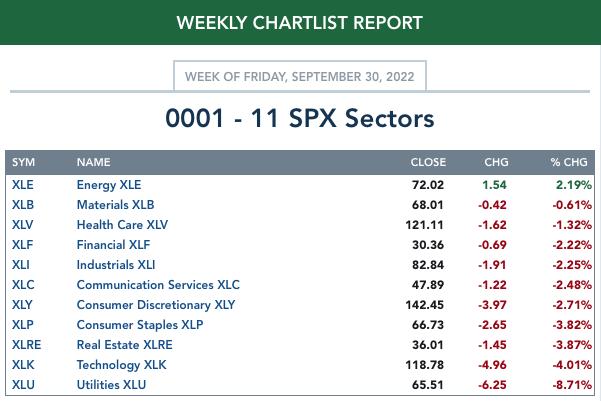Open Materials XLB chart link
The height and width of the screenshot is (401, 601).
pos(115,205)
